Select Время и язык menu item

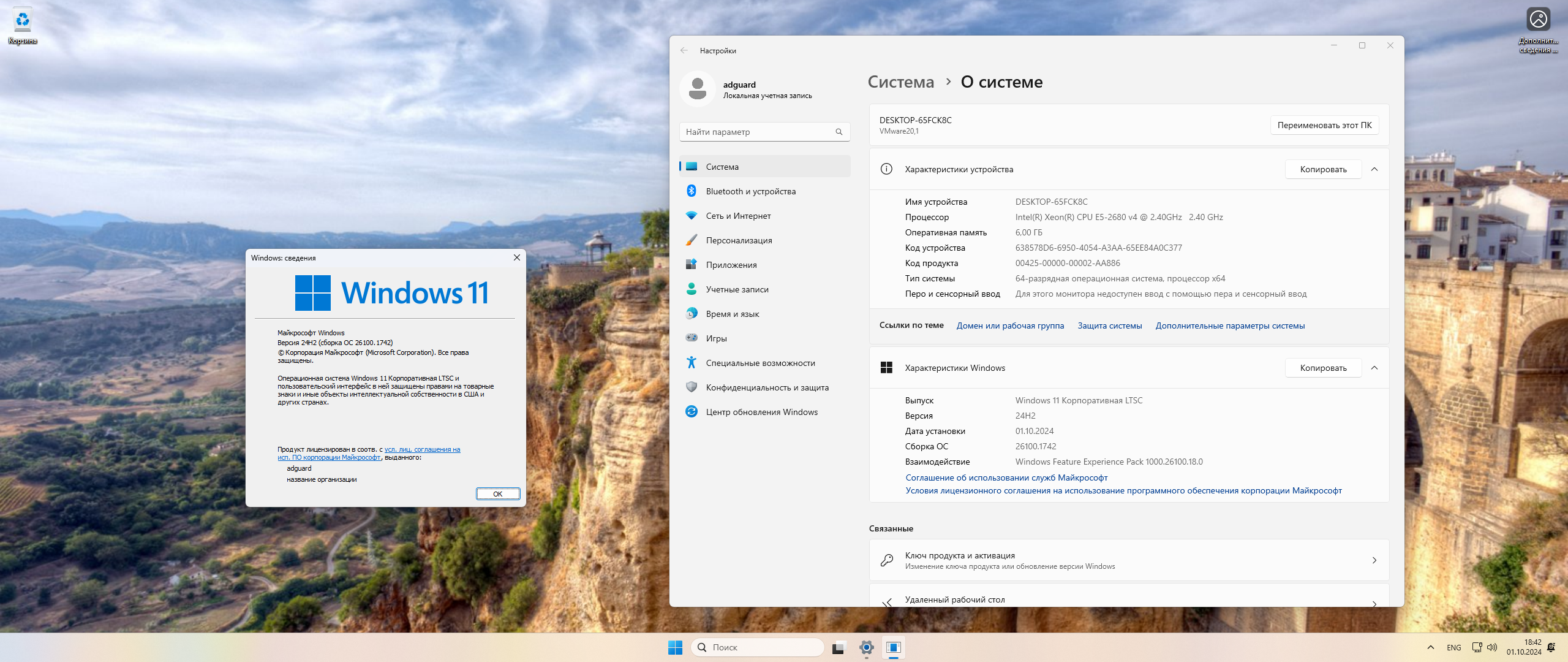pos(732,314)
